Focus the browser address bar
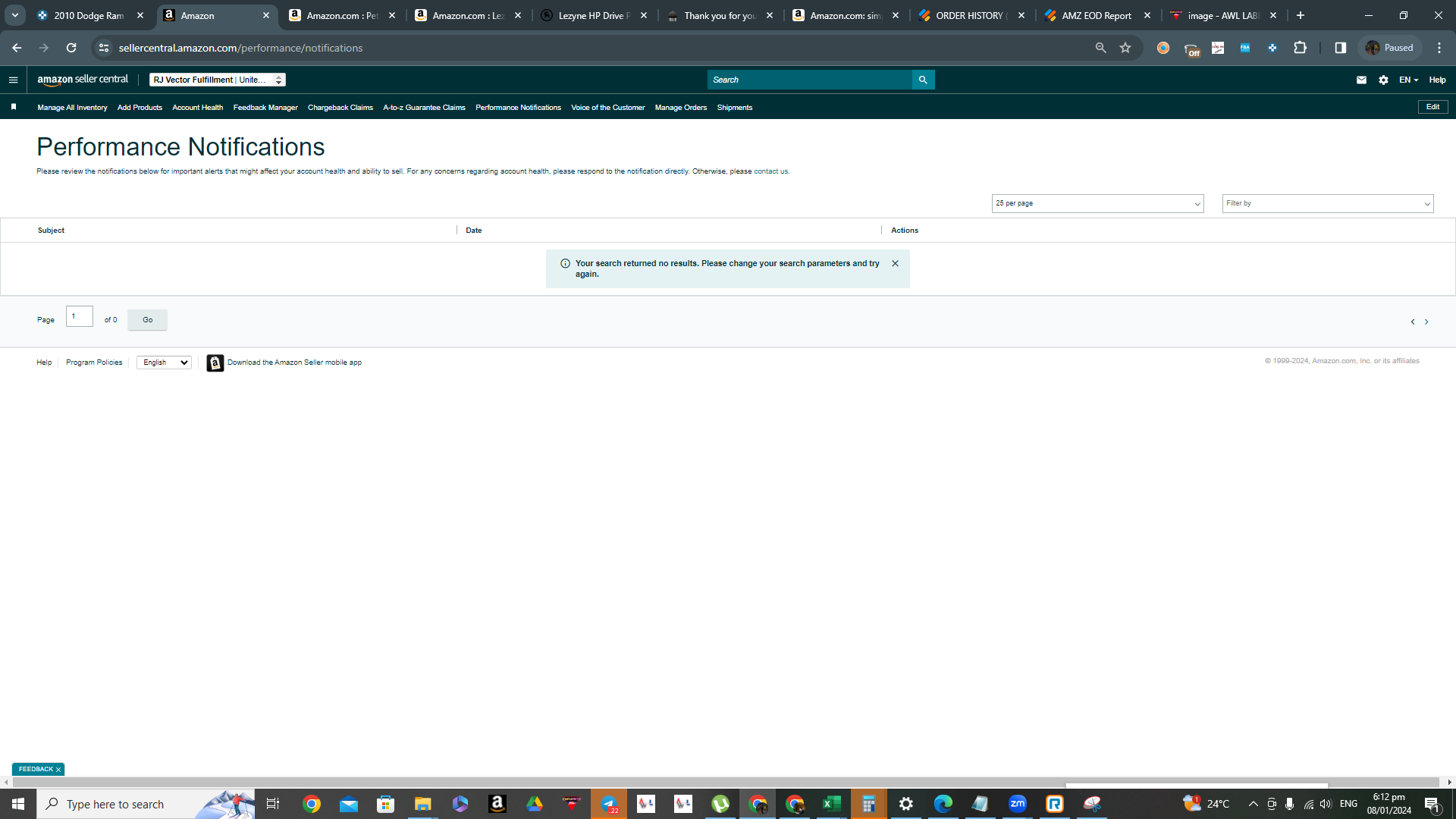This screenshot has height=819, width=1456. coord(599,48)
